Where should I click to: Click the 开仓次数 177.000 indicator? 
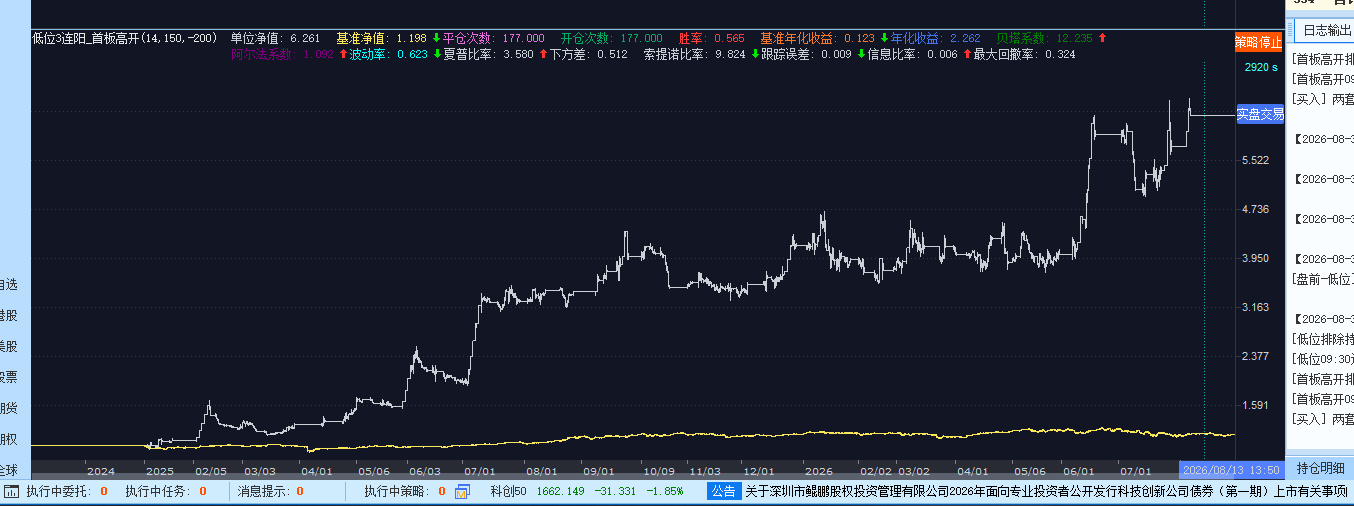pyautogui.click(x=612, y=38)
